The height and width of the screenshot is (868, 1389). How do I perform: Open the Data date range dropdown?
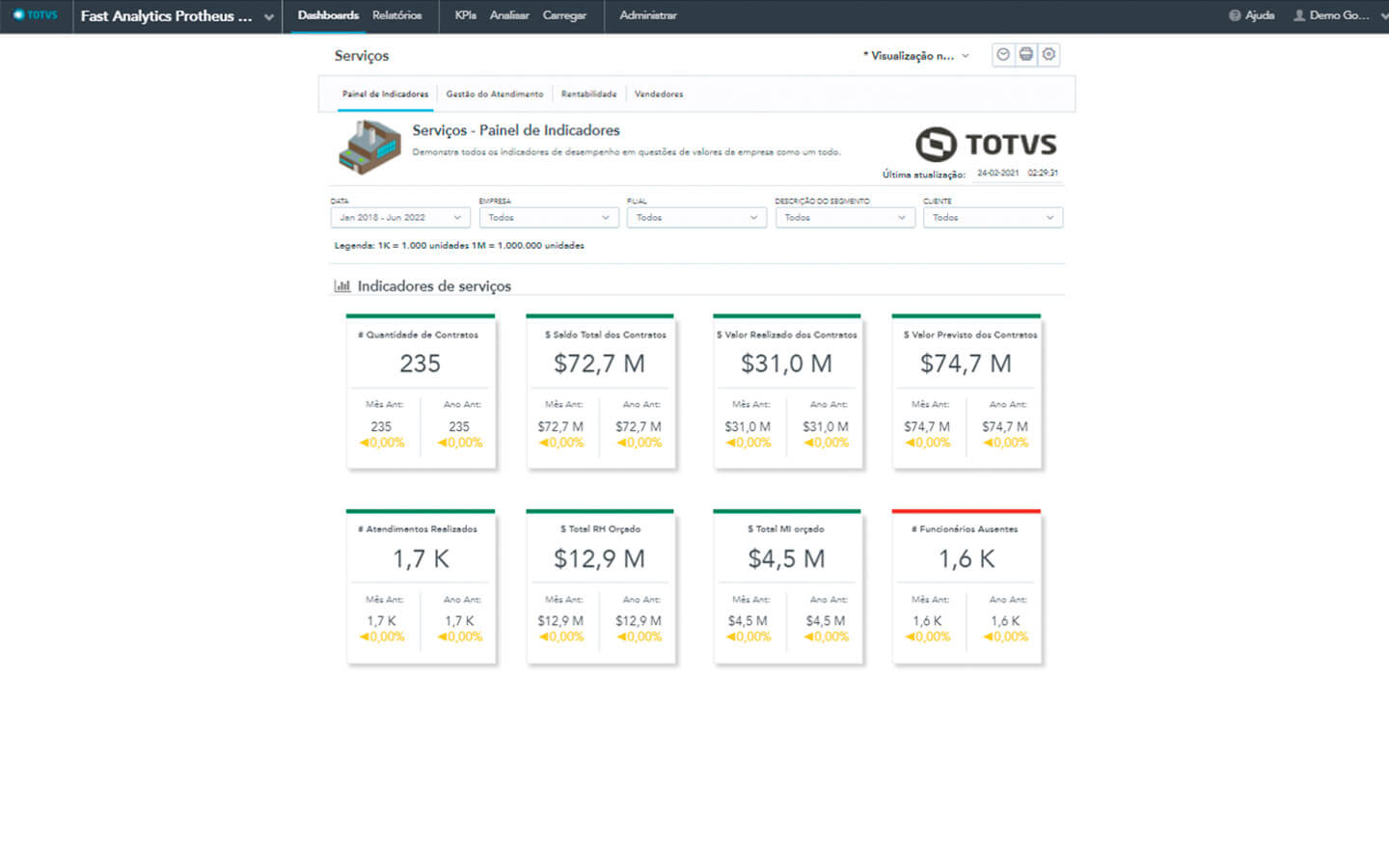[399, 218]
